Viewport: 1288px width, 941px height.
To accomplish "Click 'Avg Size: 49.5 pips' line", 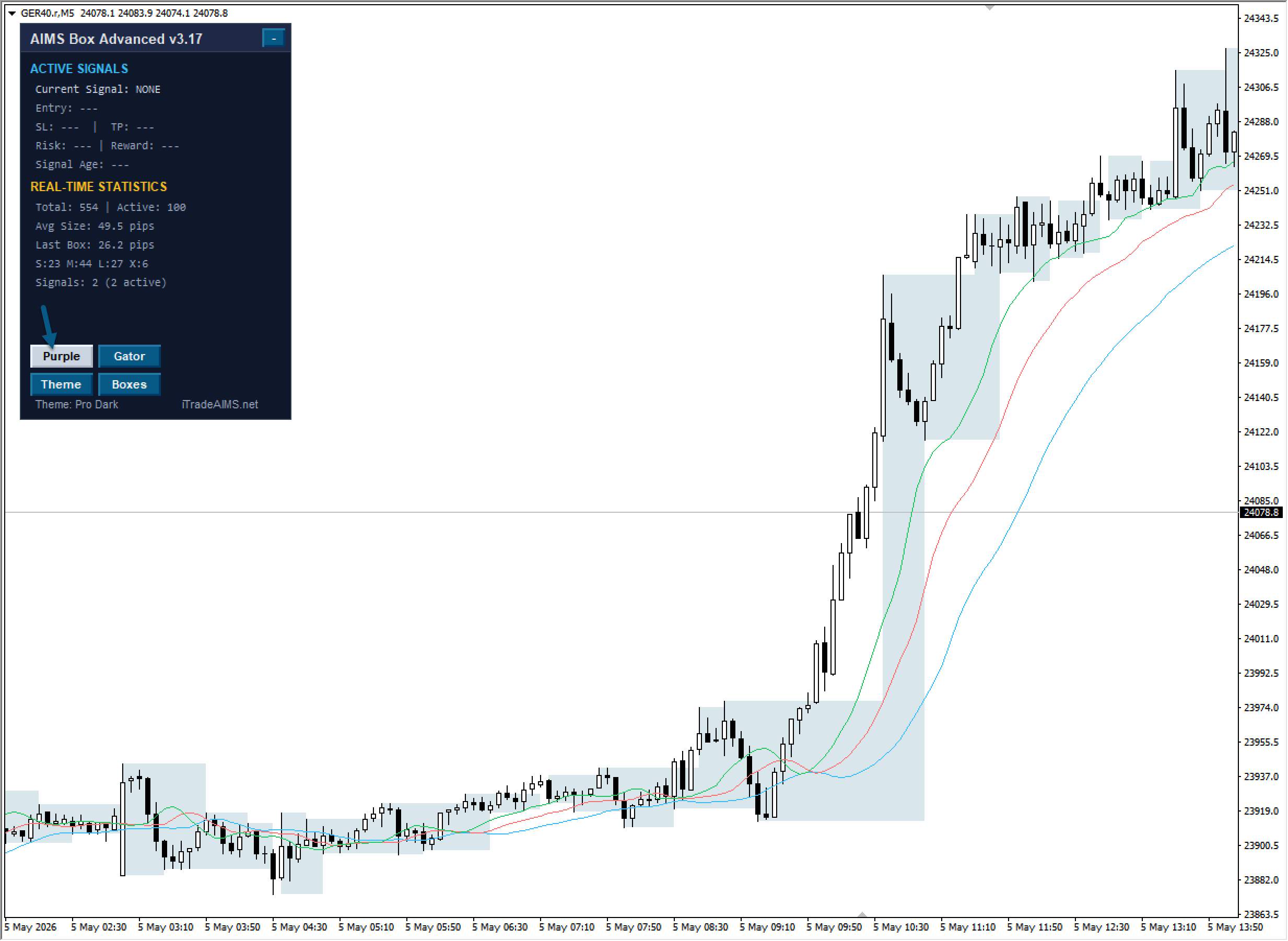I will pyautogui.click(x=95, y=226).
